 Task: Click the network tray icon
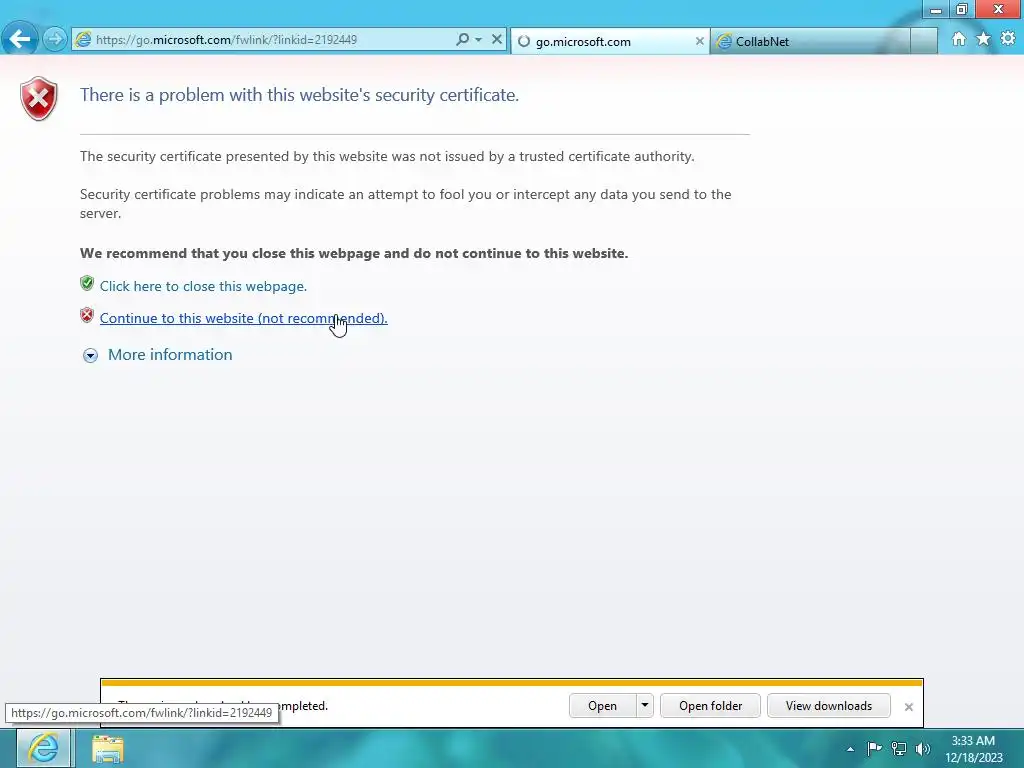(x=899, y=748)
